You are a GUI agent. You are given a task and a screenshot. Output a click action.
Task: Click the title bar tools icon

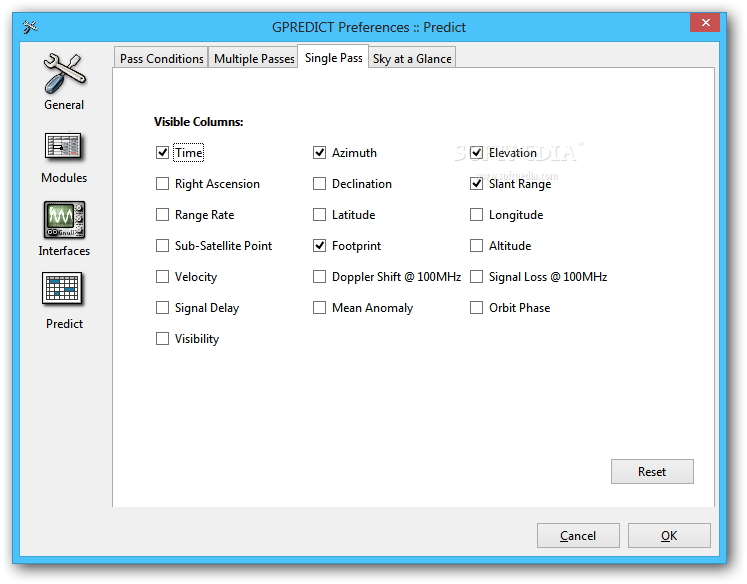[x=30, y=27]
